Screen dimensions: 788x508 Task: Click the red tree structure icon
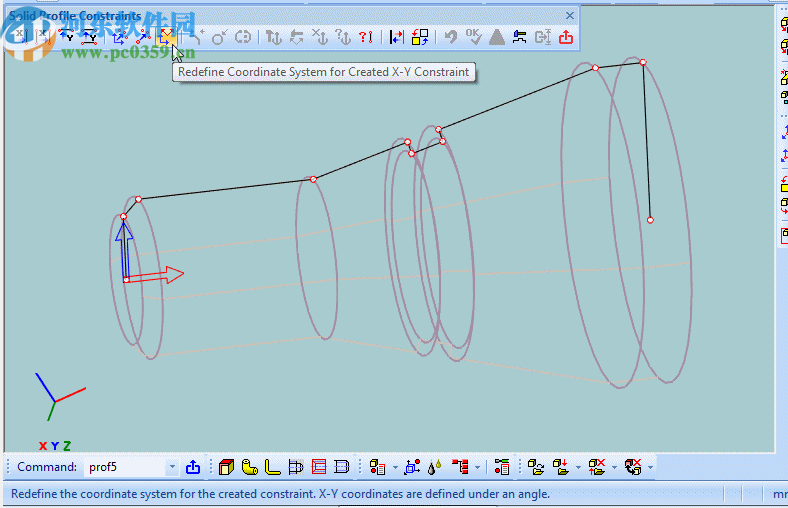(460, 467)
